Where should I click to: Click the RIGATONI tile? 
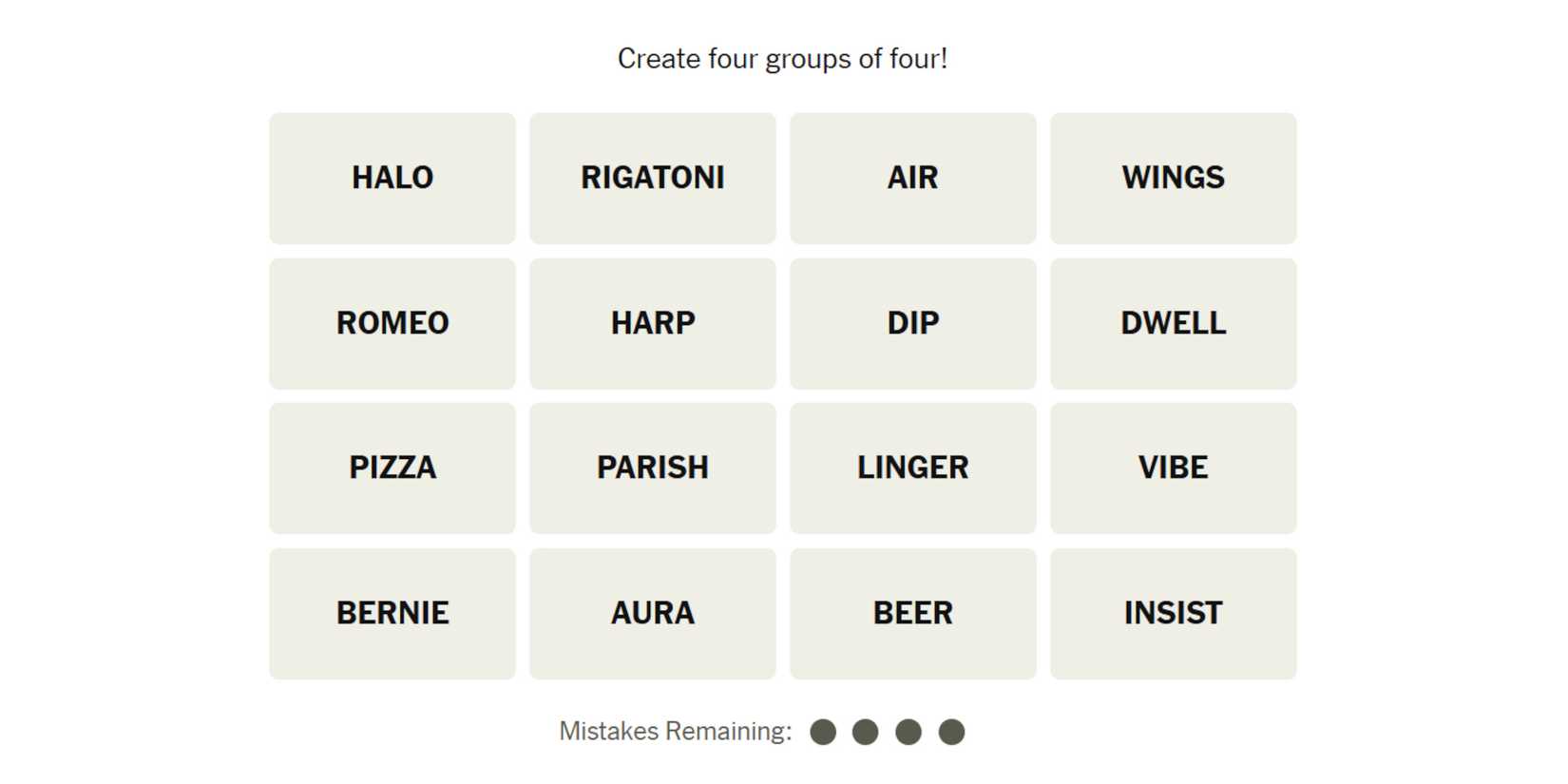(653, 178)
